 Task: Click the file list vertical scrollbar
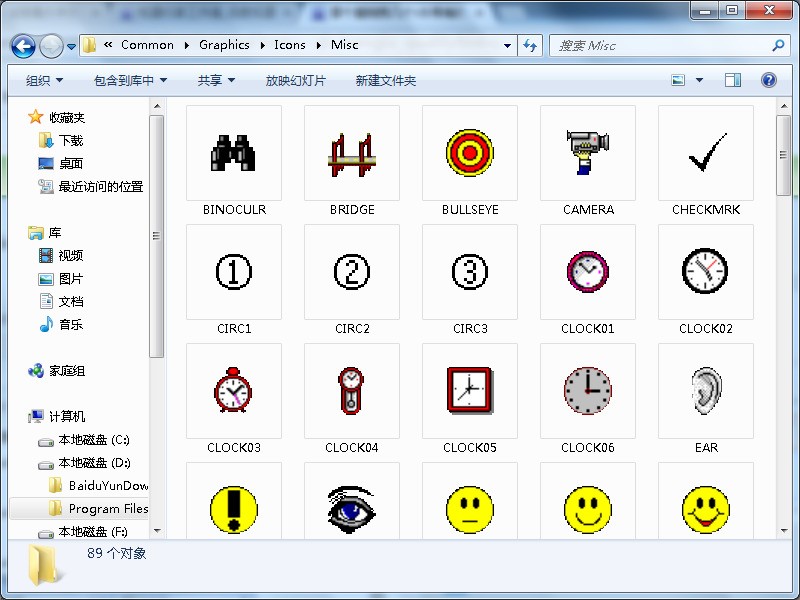[783, 300]
